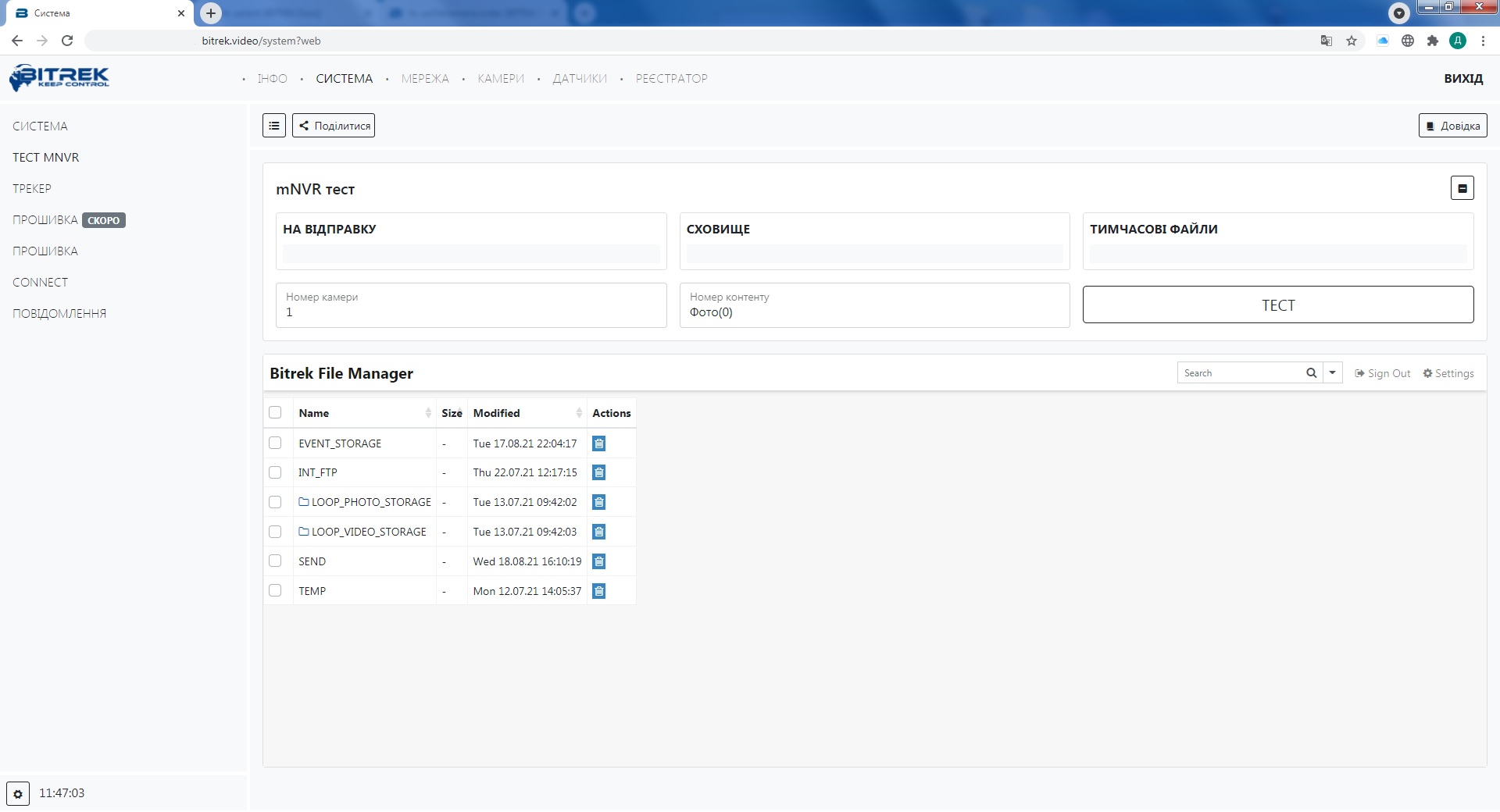Click the search magnifier in File Manager
Viewport: 1500px width, 812px height.
1311,373
